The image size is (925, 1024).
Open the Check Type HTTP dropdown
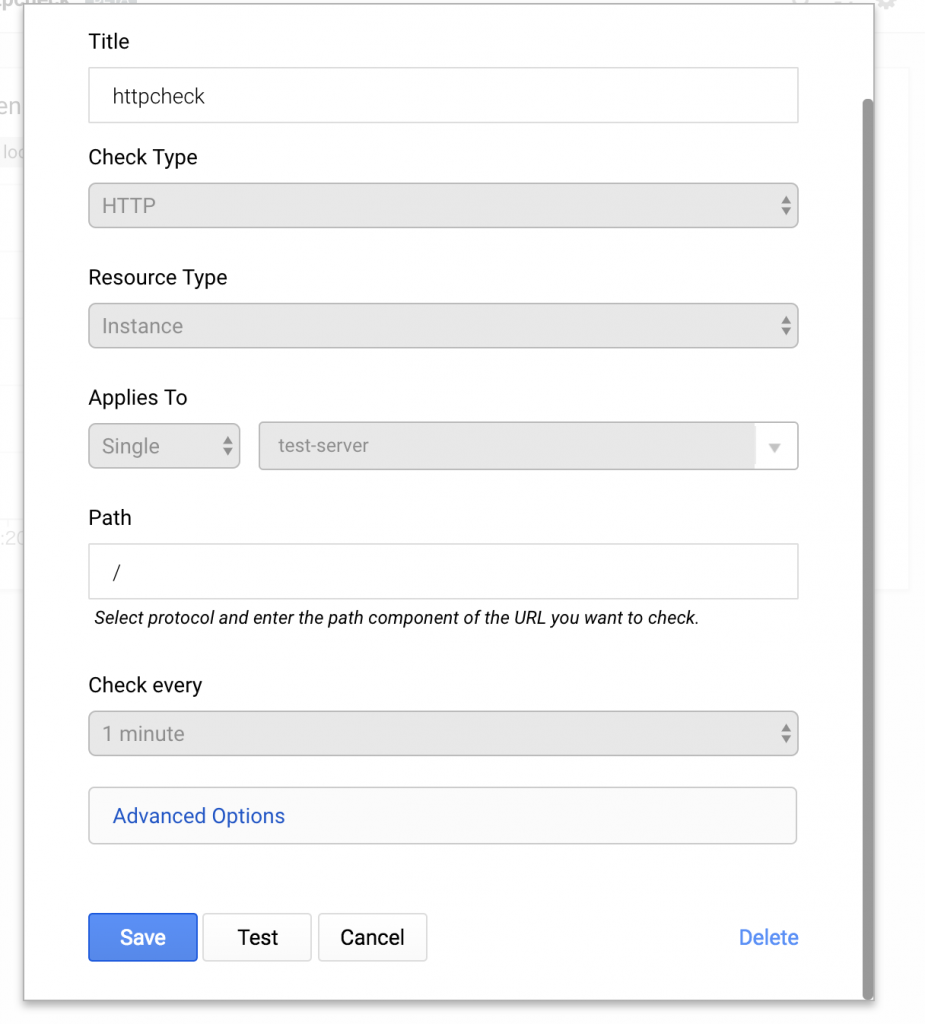442,206
